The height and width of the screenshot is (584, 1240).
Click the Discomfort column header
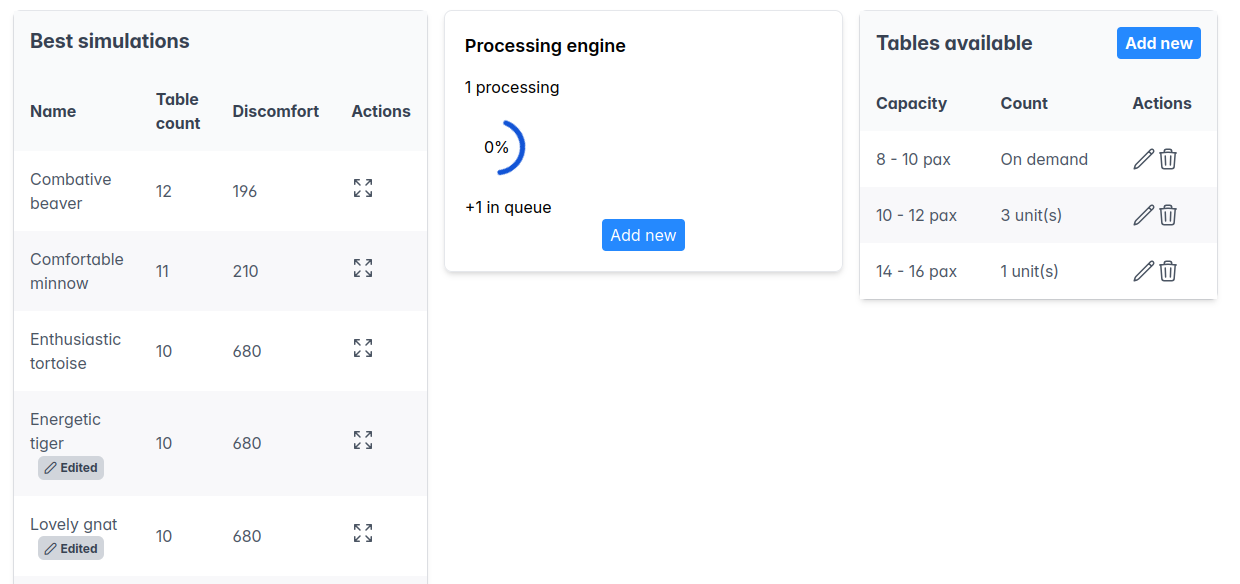coord(275,111)
